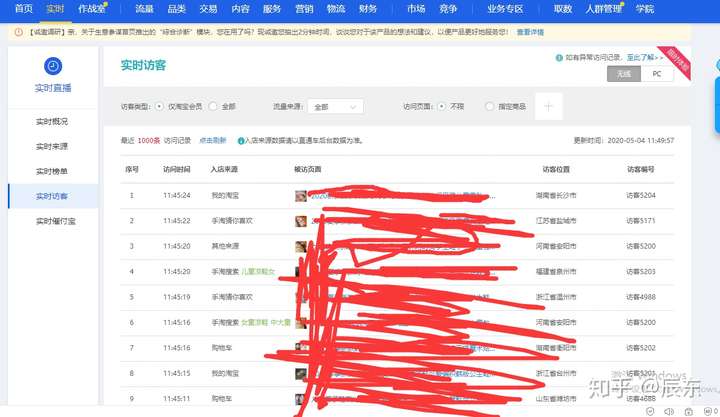720x417 pixels.
Task: Open 财务 in top navigation
Action: 368,9
